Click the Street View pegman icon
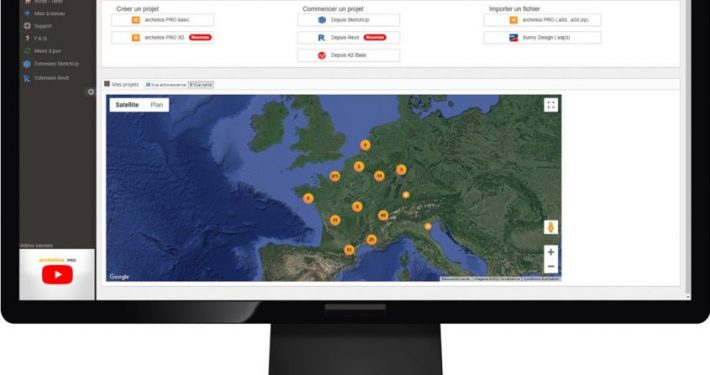The height and width of the screenshot is (375, 710). (551, 227)
